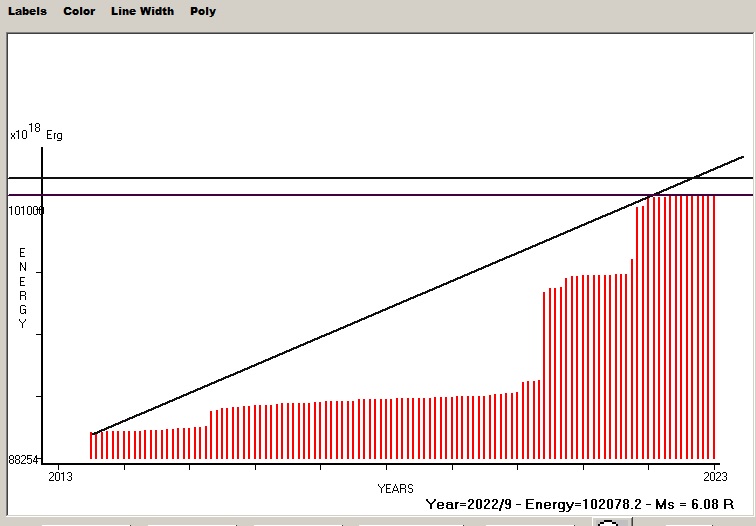The width and height of the screenshot is (756, 526).
Task: Click the 2023 label on x-axis
Action: tap(716, 472)
